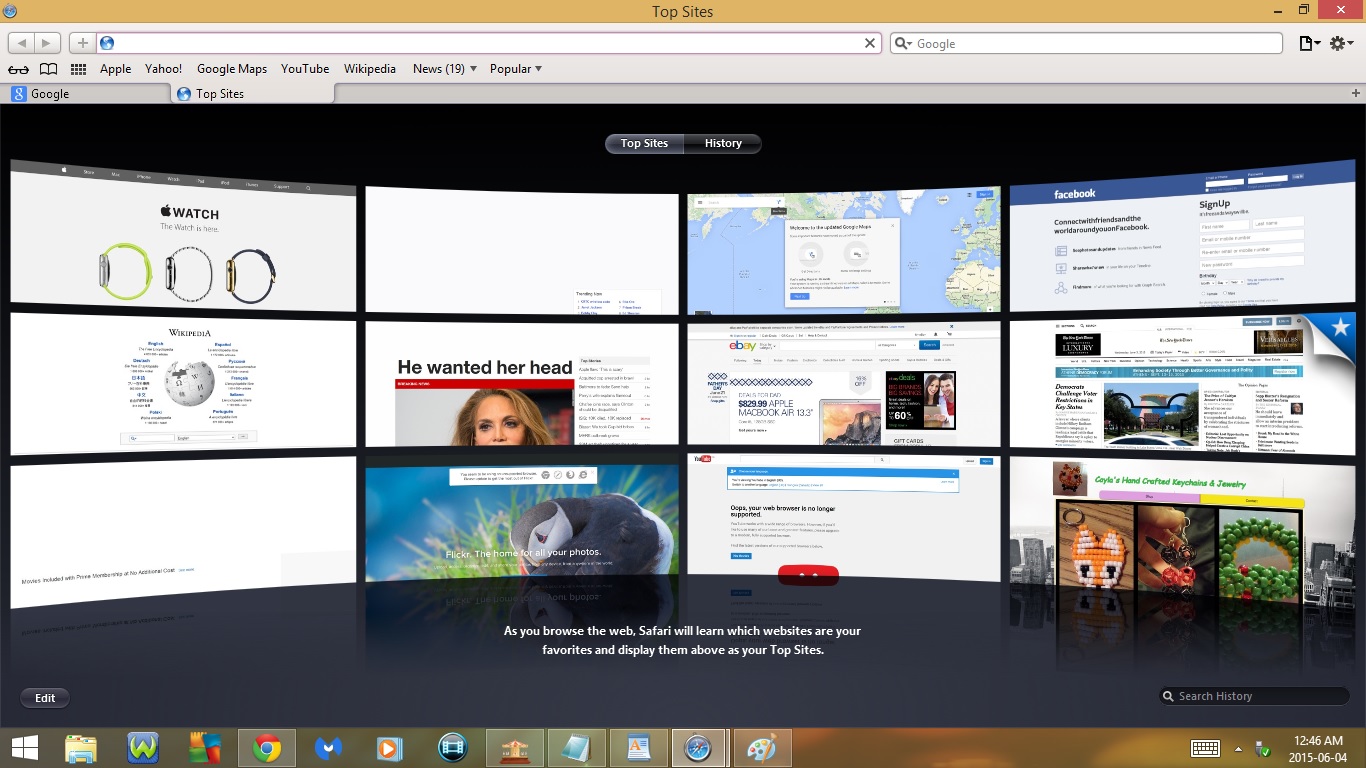Open the library building taskbar icon

[x=515, y=748]
